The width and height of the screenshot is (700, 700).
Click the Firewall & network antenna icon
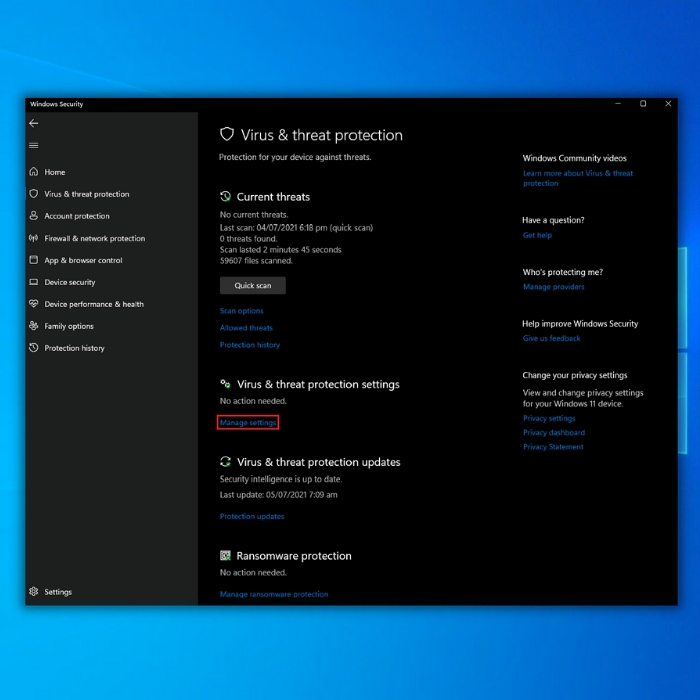point(33,238)
